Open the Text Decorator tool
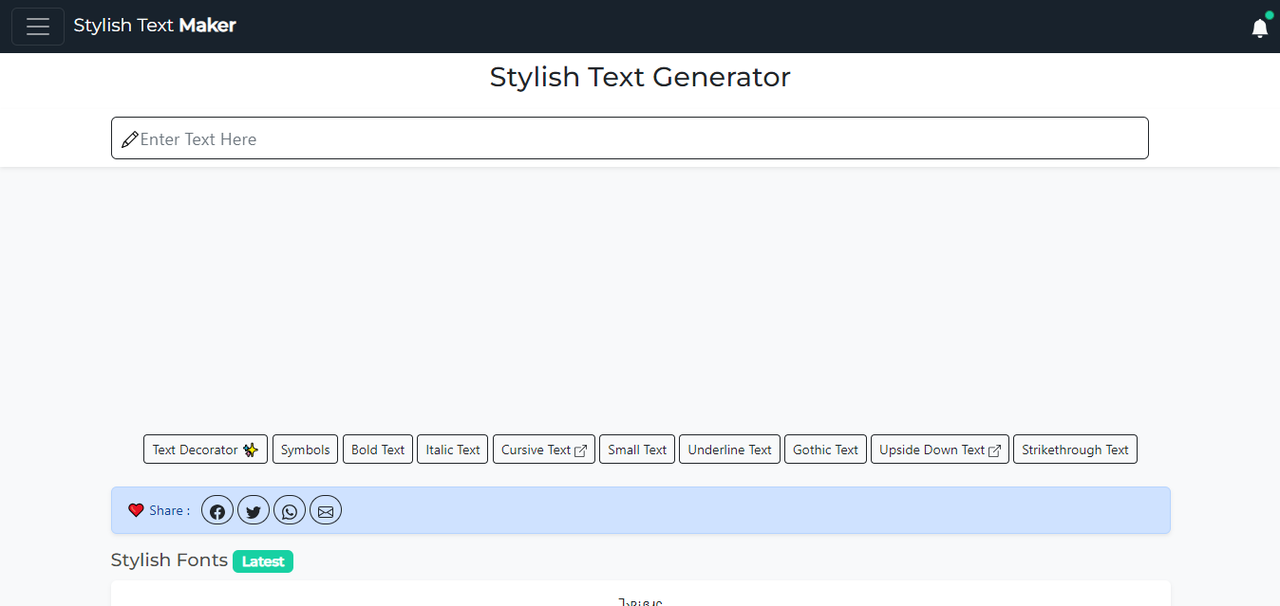 pos(205,449)
